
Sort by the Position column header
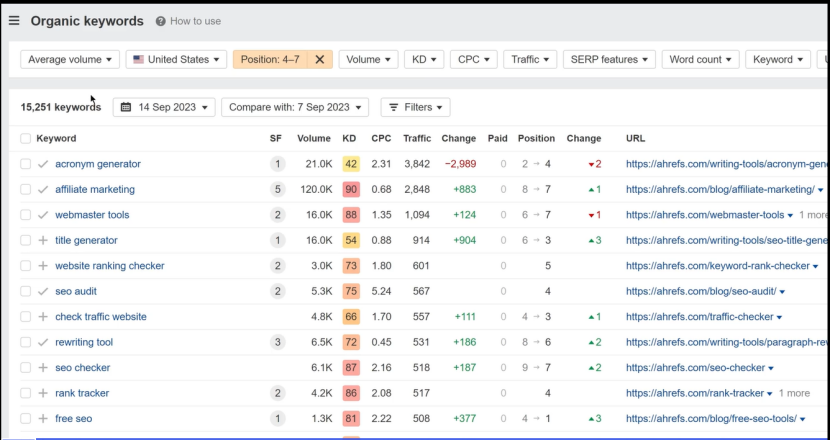click(x=536, y=139)
